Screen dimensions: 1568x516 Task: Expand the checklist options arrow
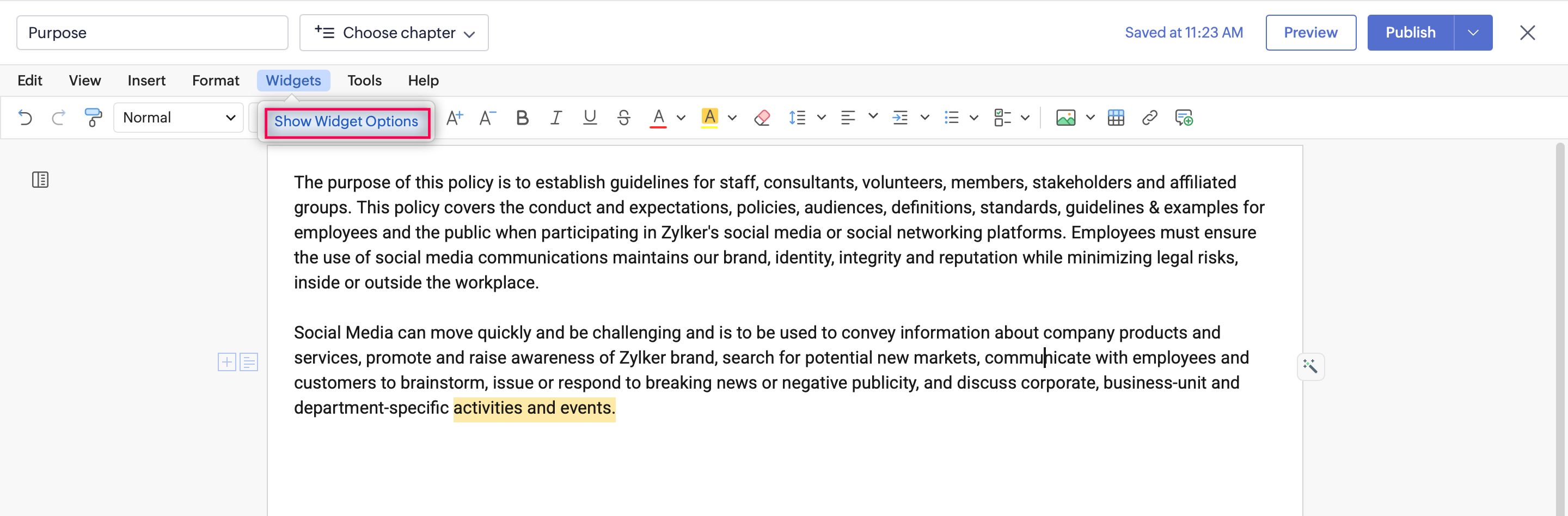coord(1025,118)
